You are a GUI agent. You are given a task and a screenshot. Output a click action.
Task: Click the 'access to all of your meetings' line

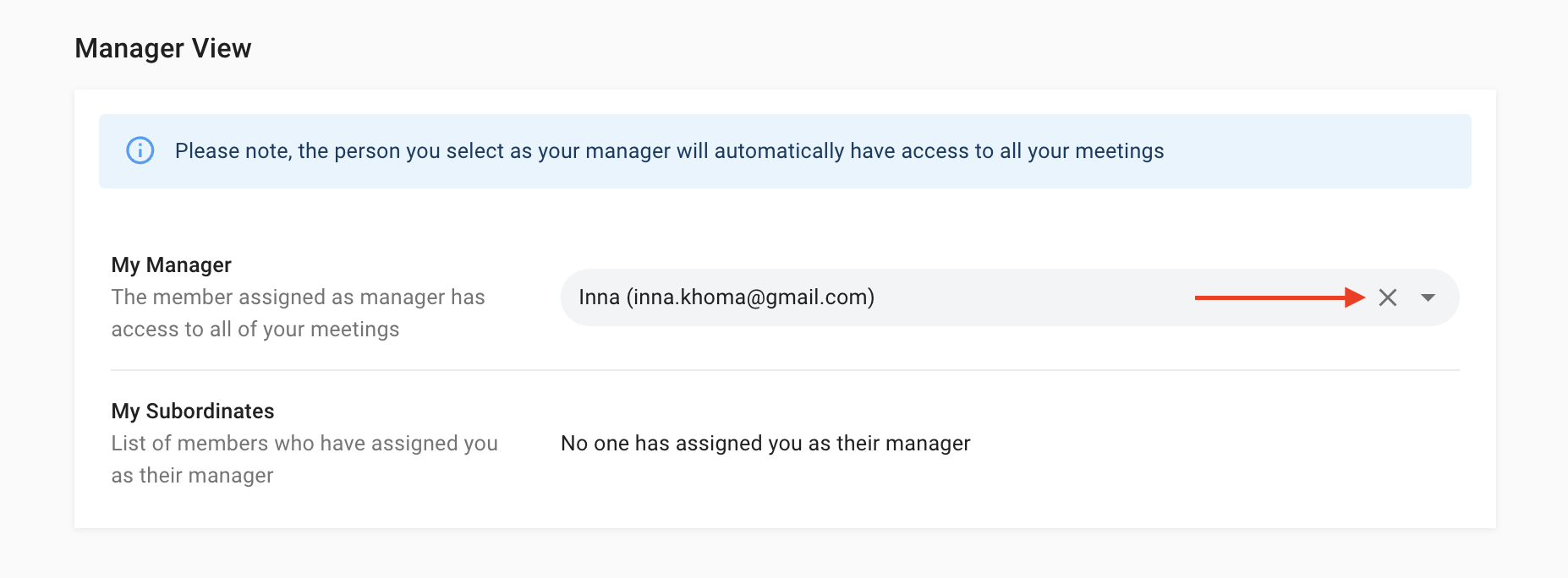[255, 330]
